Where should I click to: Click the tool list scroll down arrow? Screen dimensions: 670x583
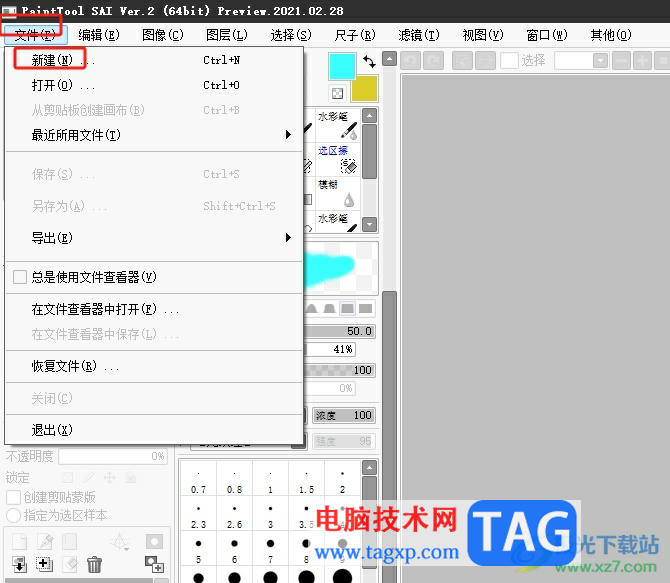(x=370, y=224)
